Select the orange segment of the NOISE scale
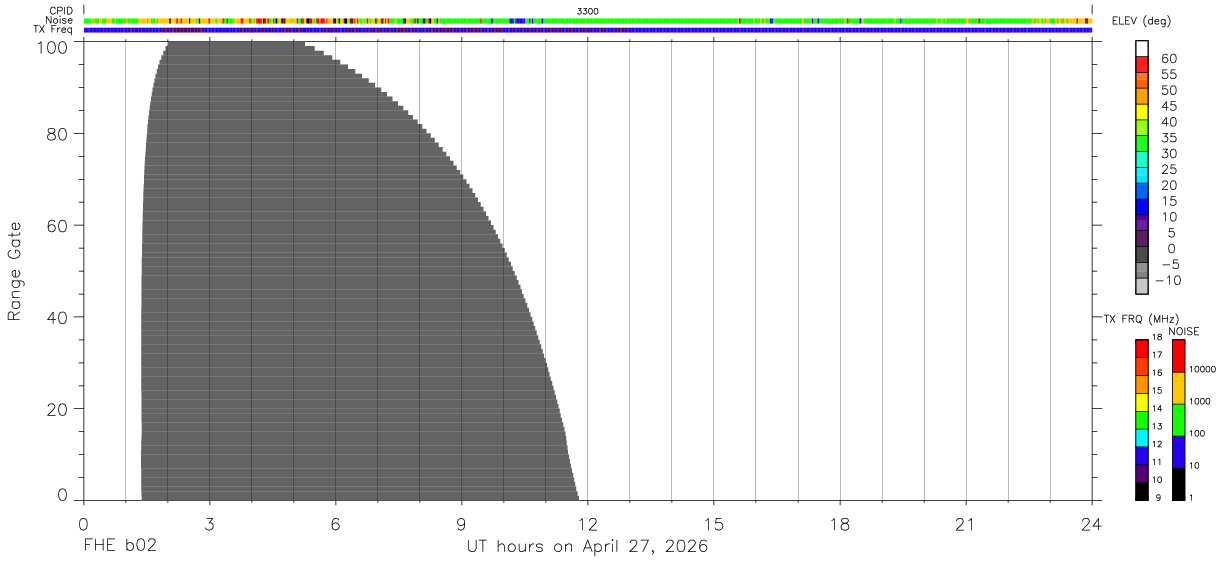The height and width of the screenshot is (567, 1228). pyautogui.click(x=1178, y=388)
